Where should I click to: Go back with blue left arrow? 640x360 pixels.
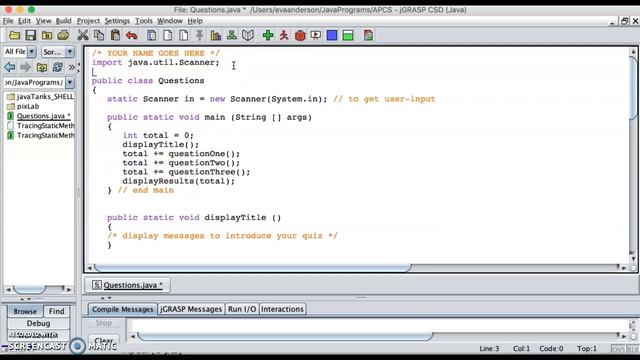(x=10, y=67)
